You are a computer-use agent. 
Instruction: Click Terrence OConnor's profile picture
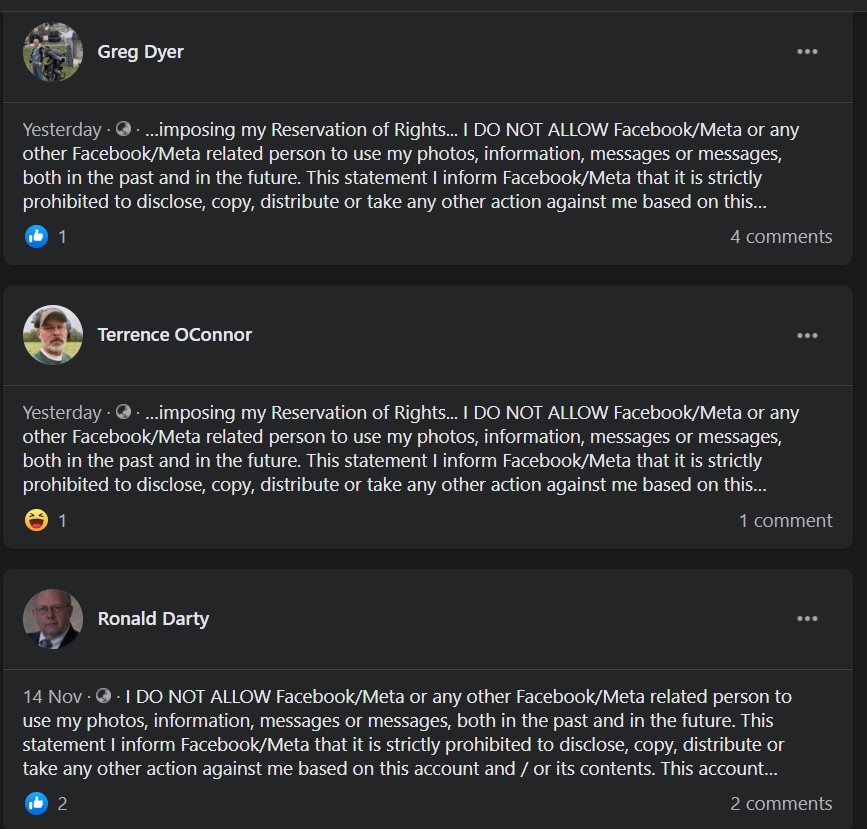pyautogui.click(x=53, y=335)
